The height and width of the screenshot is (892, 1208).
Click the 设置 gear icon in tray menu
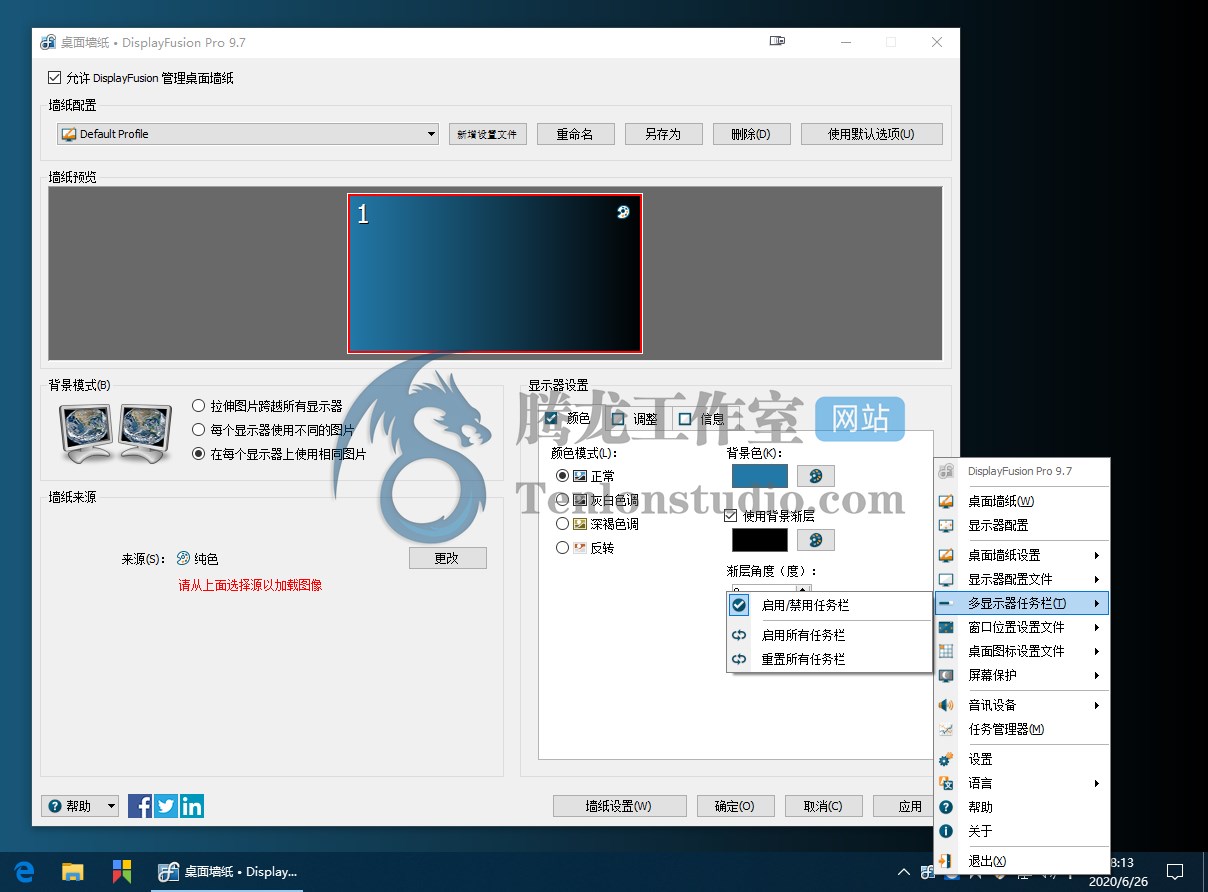click(x=946, y=759)
